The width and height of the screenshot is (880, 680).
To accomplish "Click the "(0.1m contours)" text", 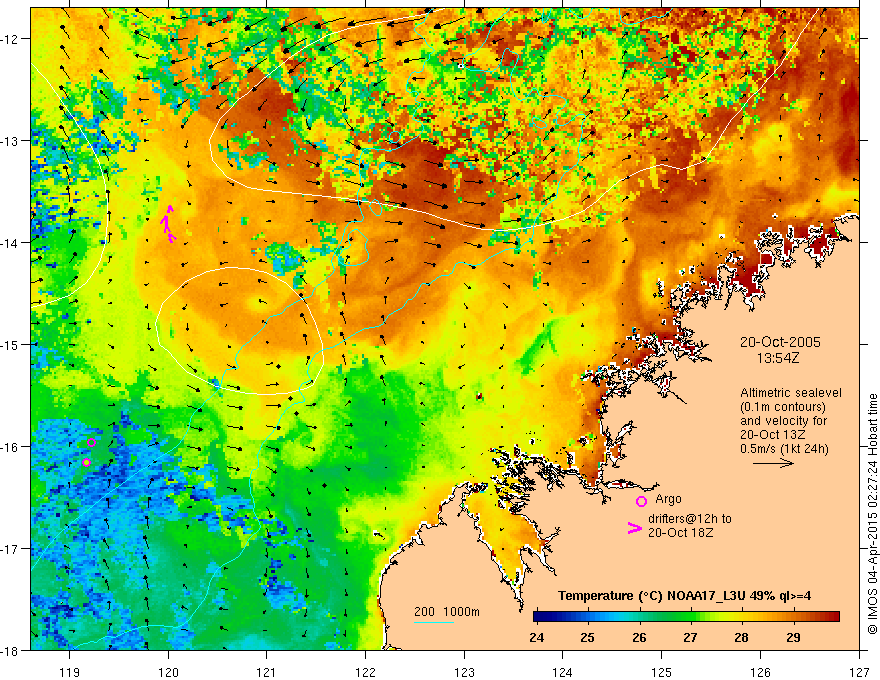I will [x=783, y=407].
